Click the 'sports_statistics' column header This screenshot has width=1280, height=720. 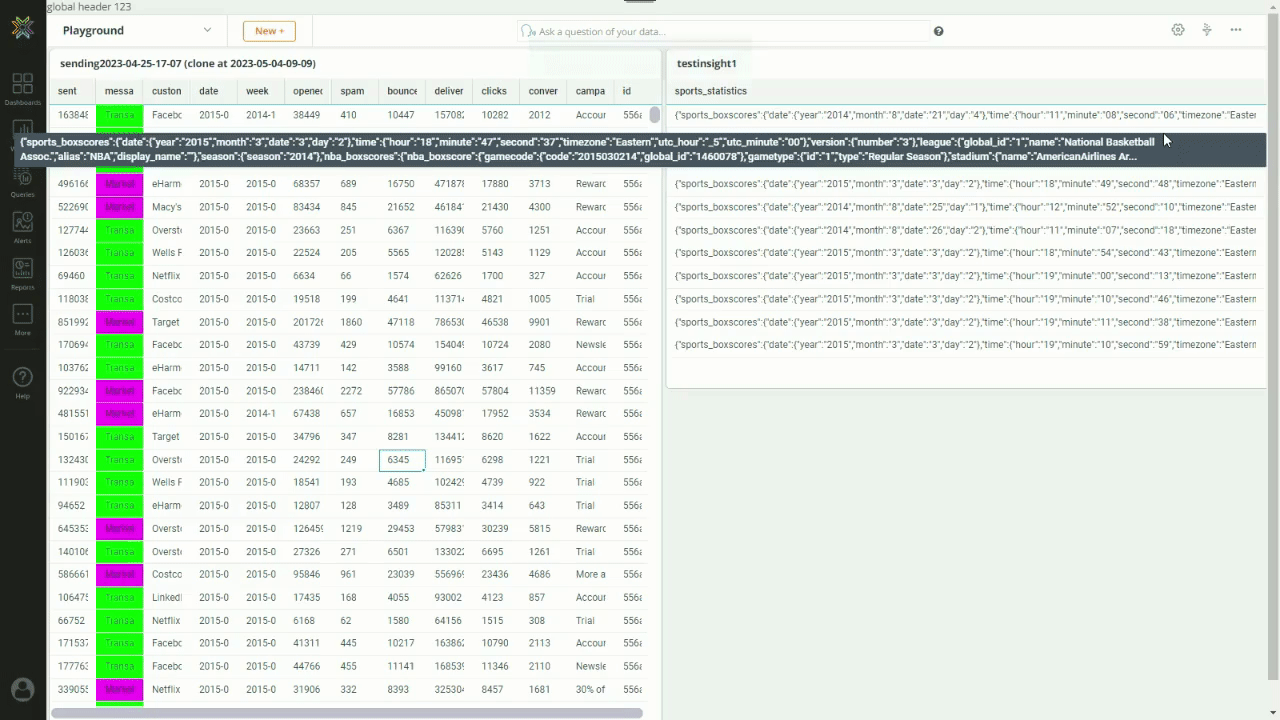tap(710, 91)
